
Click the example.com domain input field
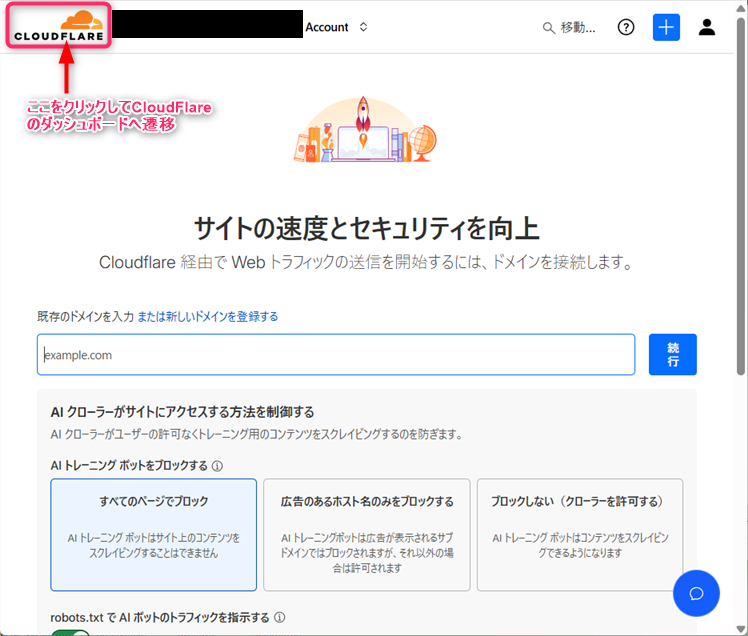[x=336, y=355]
